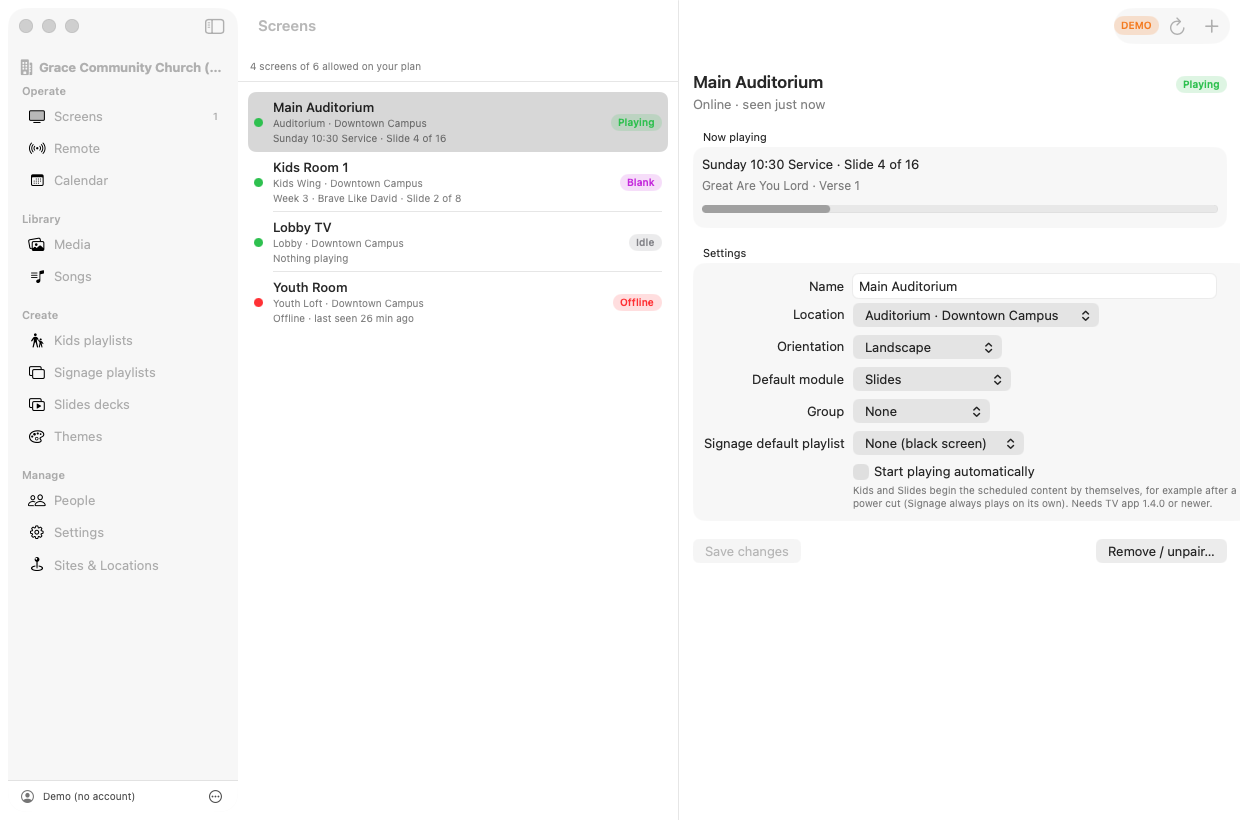Expand the Default module dropdown
This screenshot has height=820, width=1240.
tap(931, 379)
